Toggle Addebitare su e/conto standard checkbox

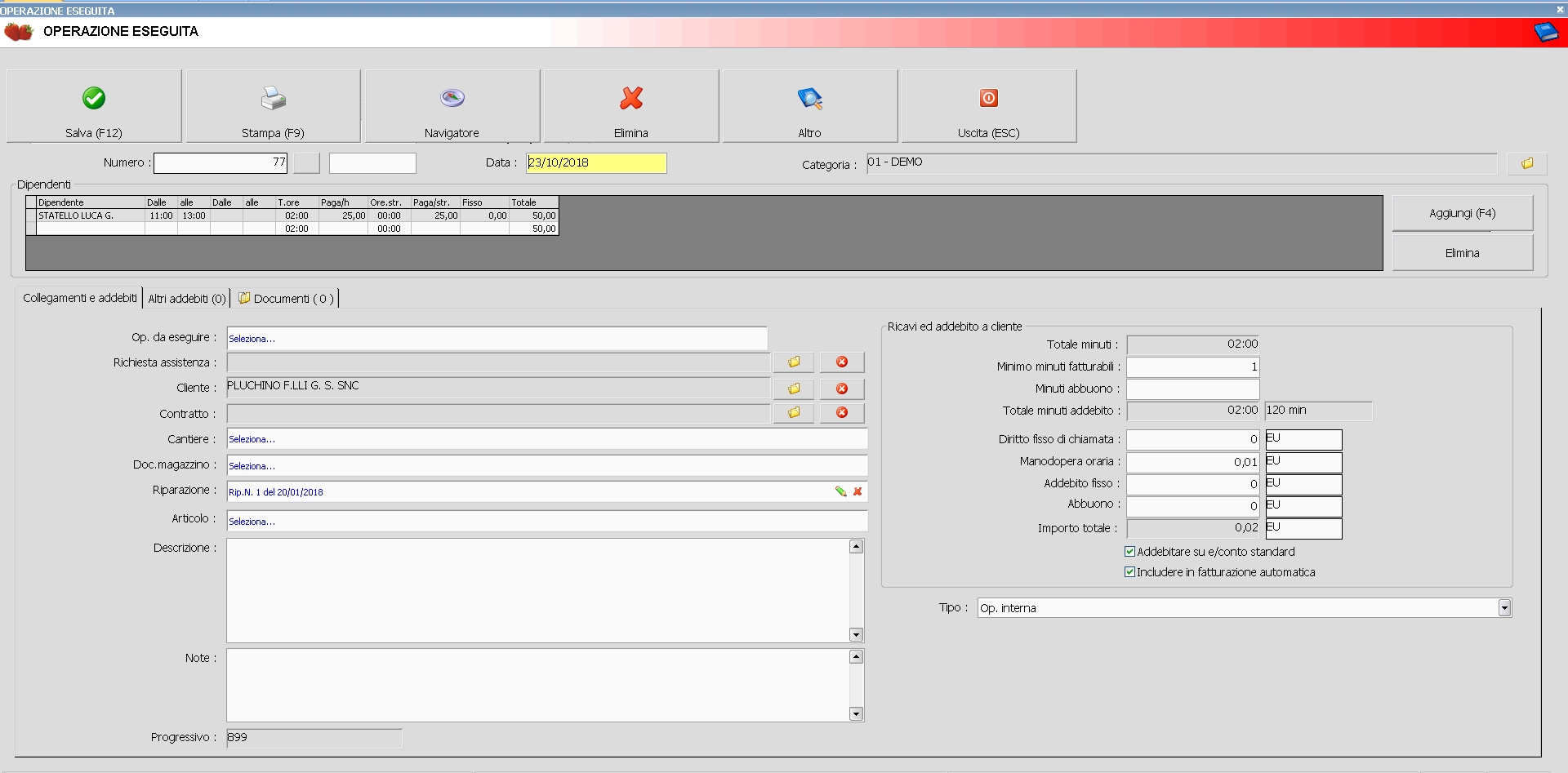click(x=1129, y=552)
